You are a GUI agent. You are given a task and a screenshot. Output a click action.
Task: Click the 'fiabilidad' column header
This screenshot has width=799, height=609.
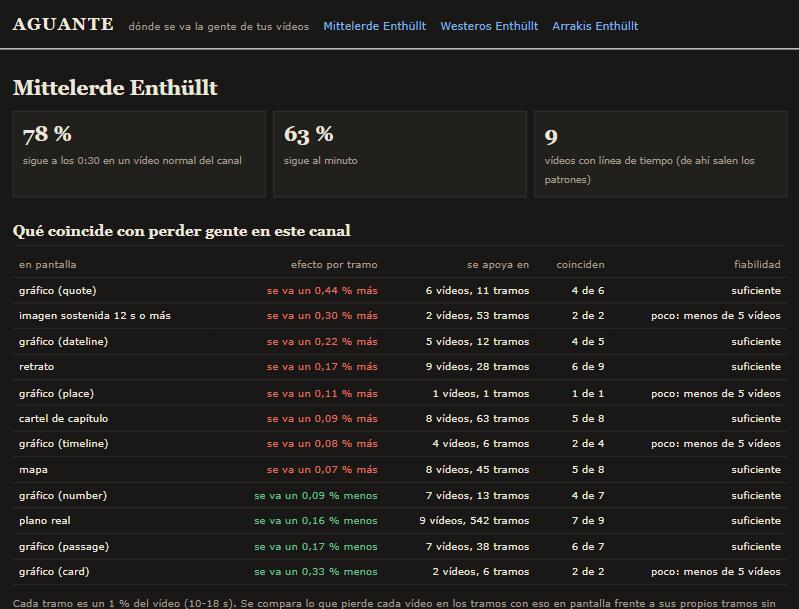(757, 264)
